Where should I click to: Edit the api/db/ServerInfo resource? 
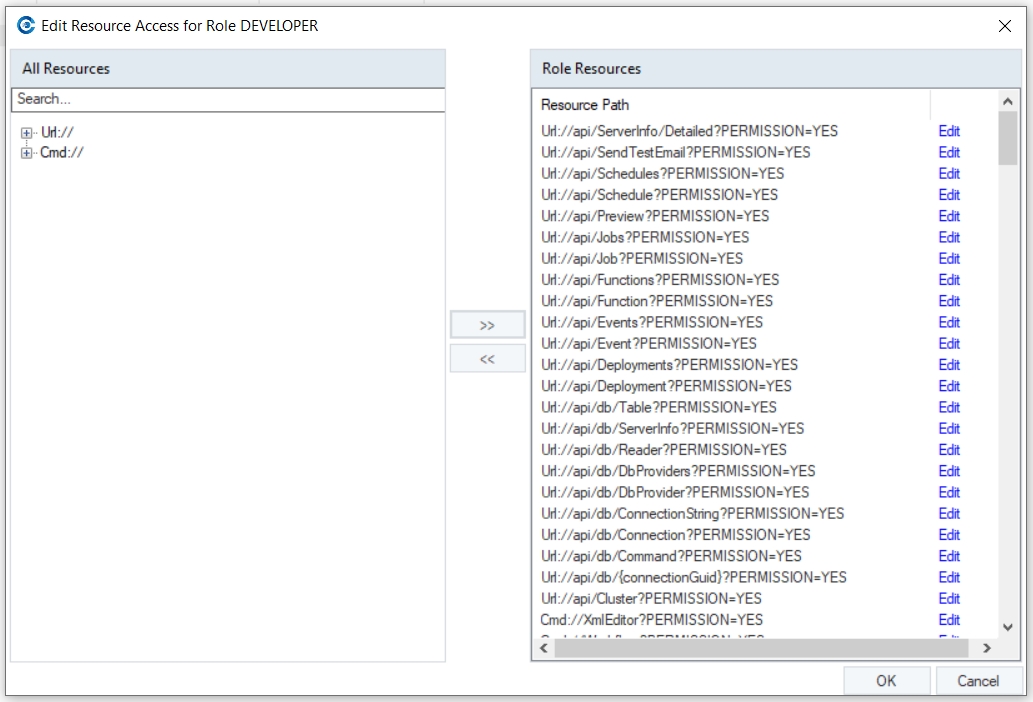pos(949,429)
